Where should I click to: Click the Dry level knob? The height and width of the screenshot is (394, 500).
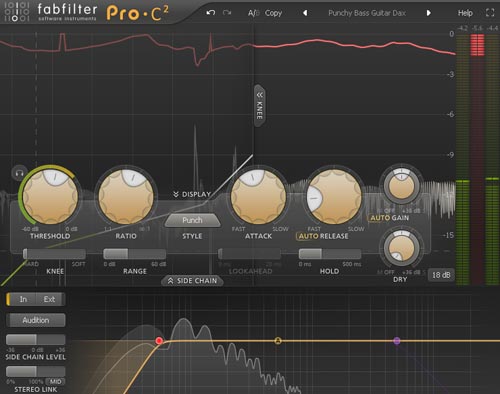point(401,248)
